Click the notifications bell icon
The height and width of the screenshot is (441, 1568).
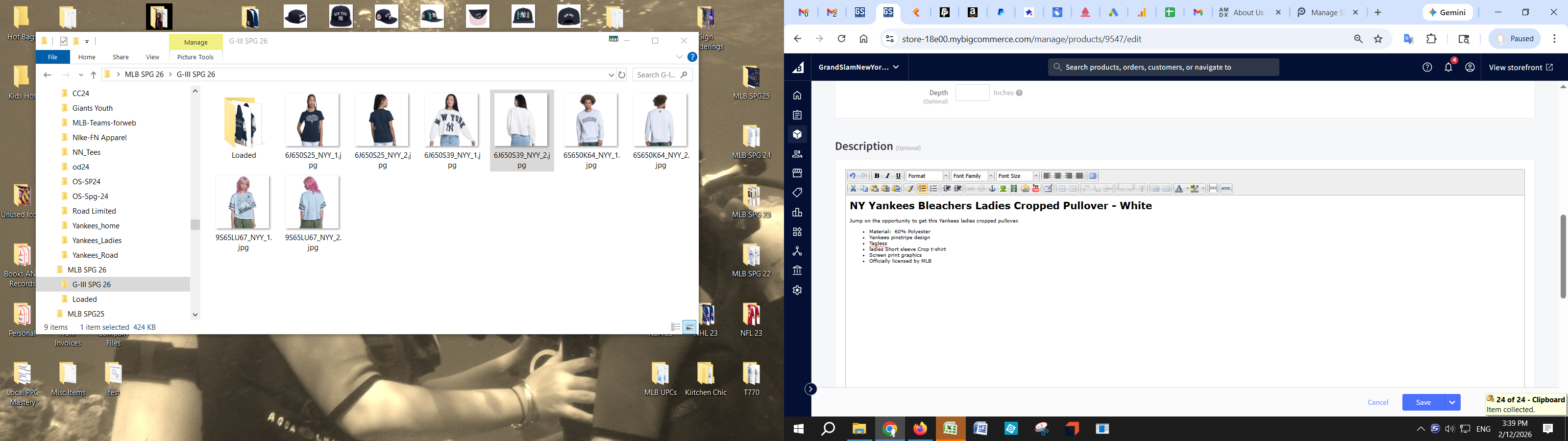pyautogui.click(x=1449, y=68)
